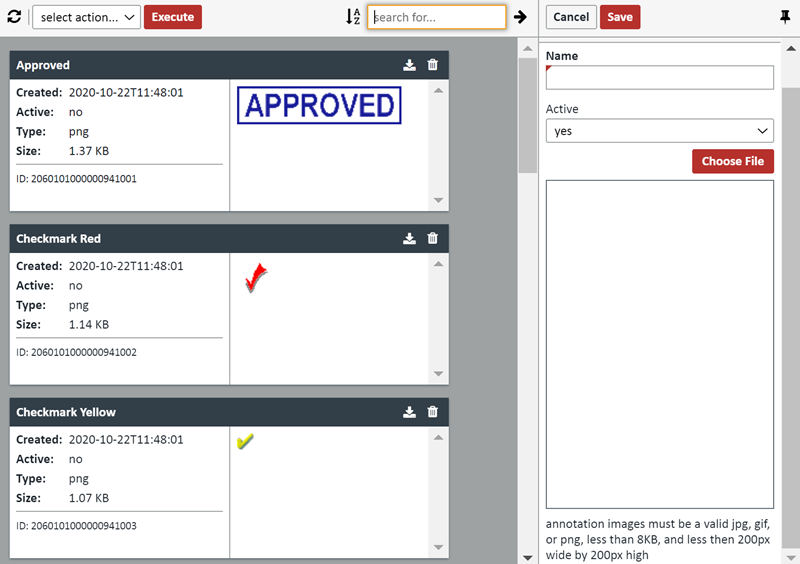This screenshot has width=800, height=564.
Task: Download the Approved annotation image
Action: coord(409,65)
